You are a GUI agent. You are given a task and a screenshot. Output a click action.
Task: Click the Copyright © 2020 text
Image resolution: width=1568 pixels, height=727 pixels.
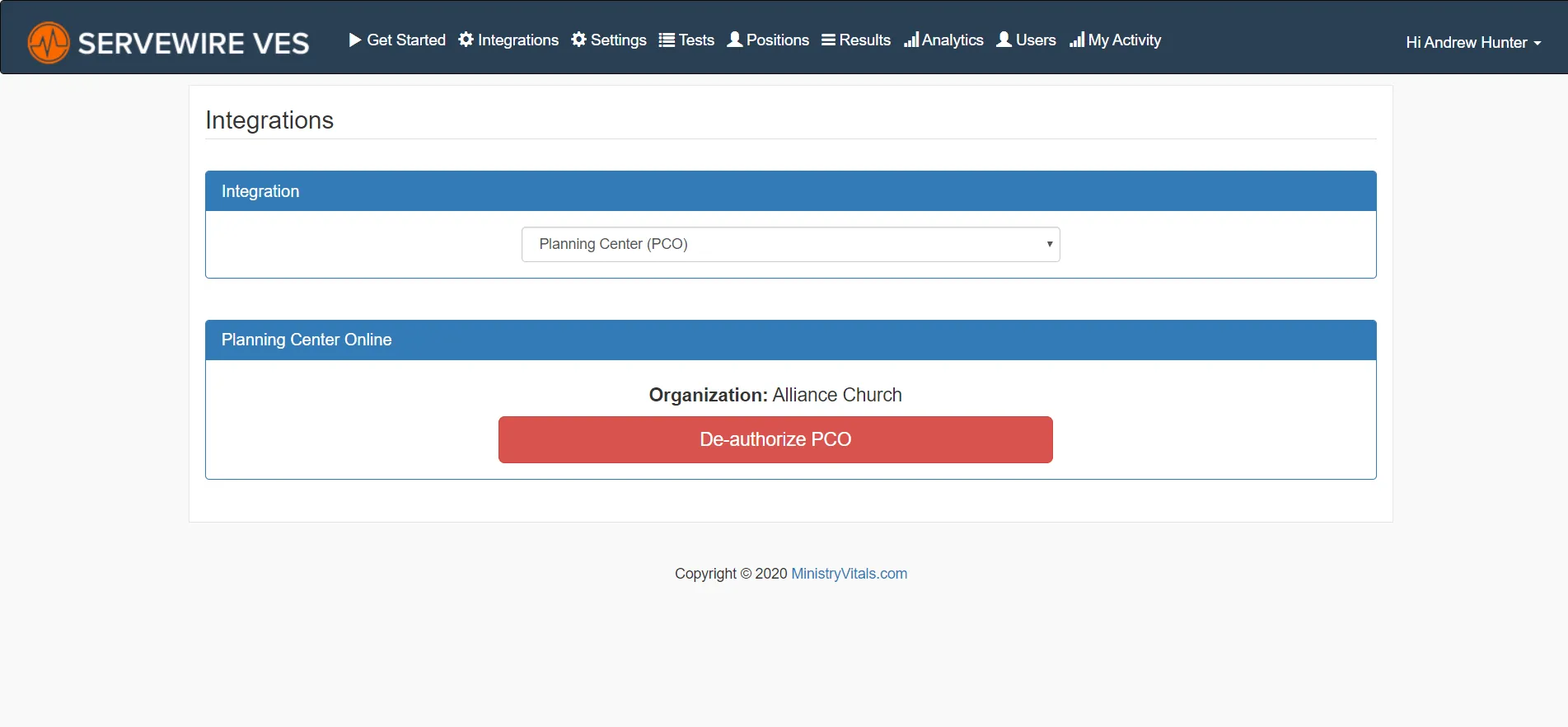point(731,574)
